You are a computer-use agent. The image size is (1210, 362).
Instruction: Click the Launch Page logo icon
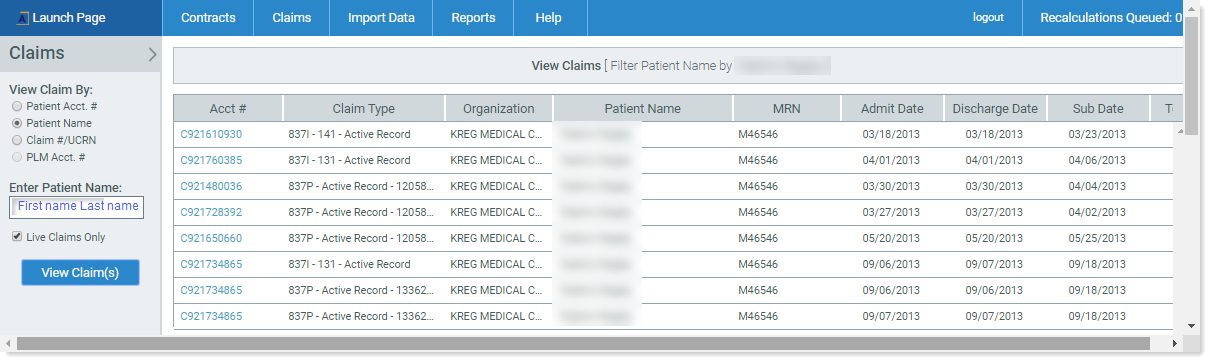21,18
